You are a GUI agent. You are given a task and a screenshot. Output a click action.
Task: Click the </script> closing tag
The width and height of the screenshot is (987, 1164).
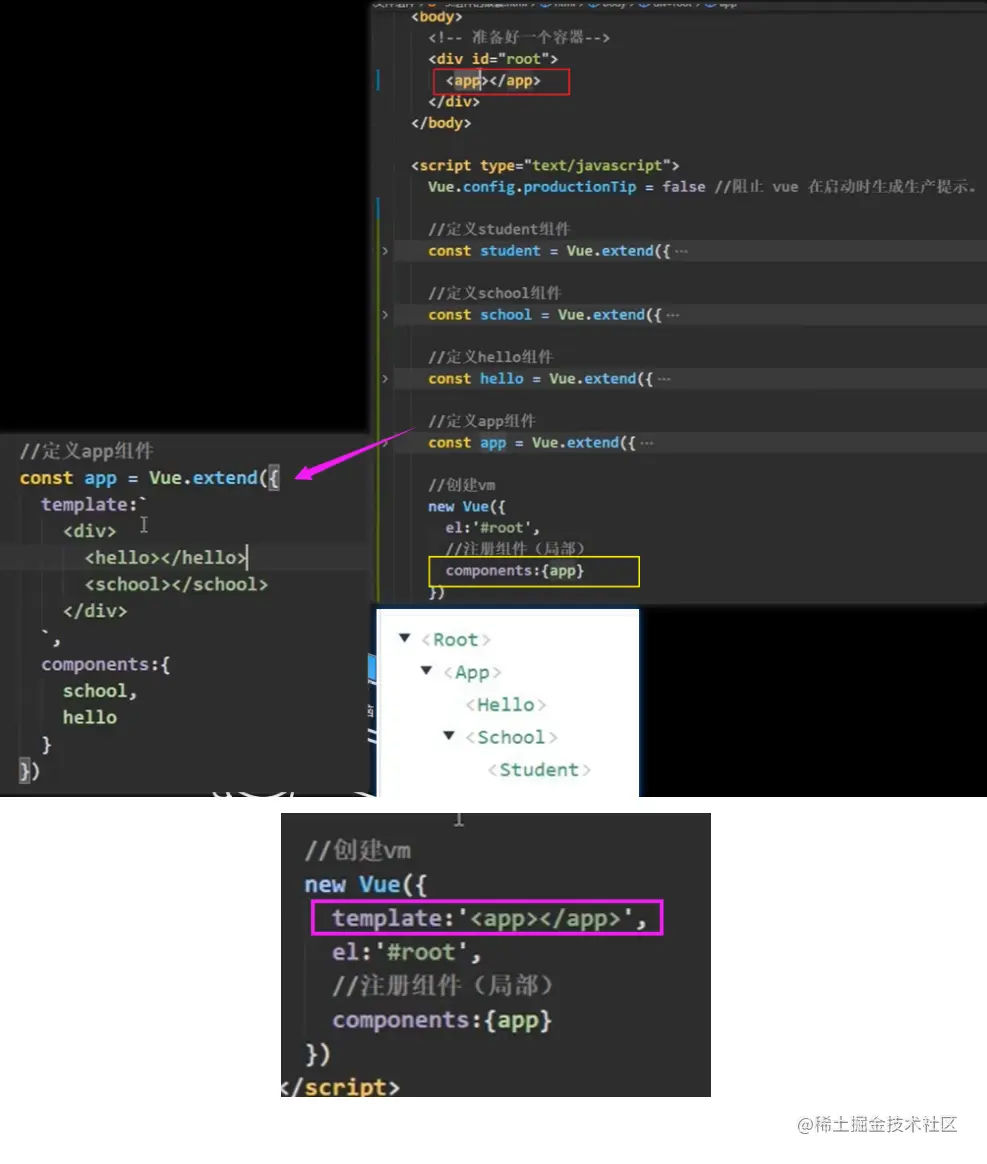pyautogui.click(x=341, y=1087)
